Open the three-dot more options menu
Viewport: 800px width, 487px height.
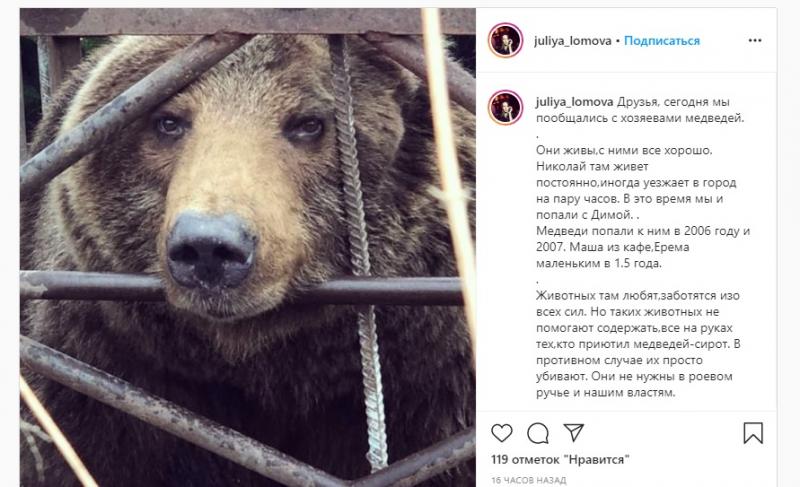coord(755,40)
